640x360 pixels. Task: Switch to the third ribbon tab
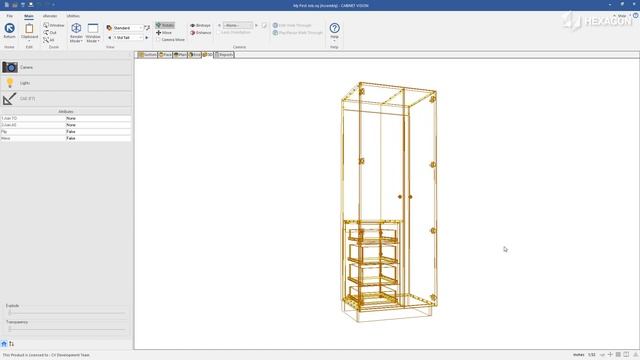(50, 16)
